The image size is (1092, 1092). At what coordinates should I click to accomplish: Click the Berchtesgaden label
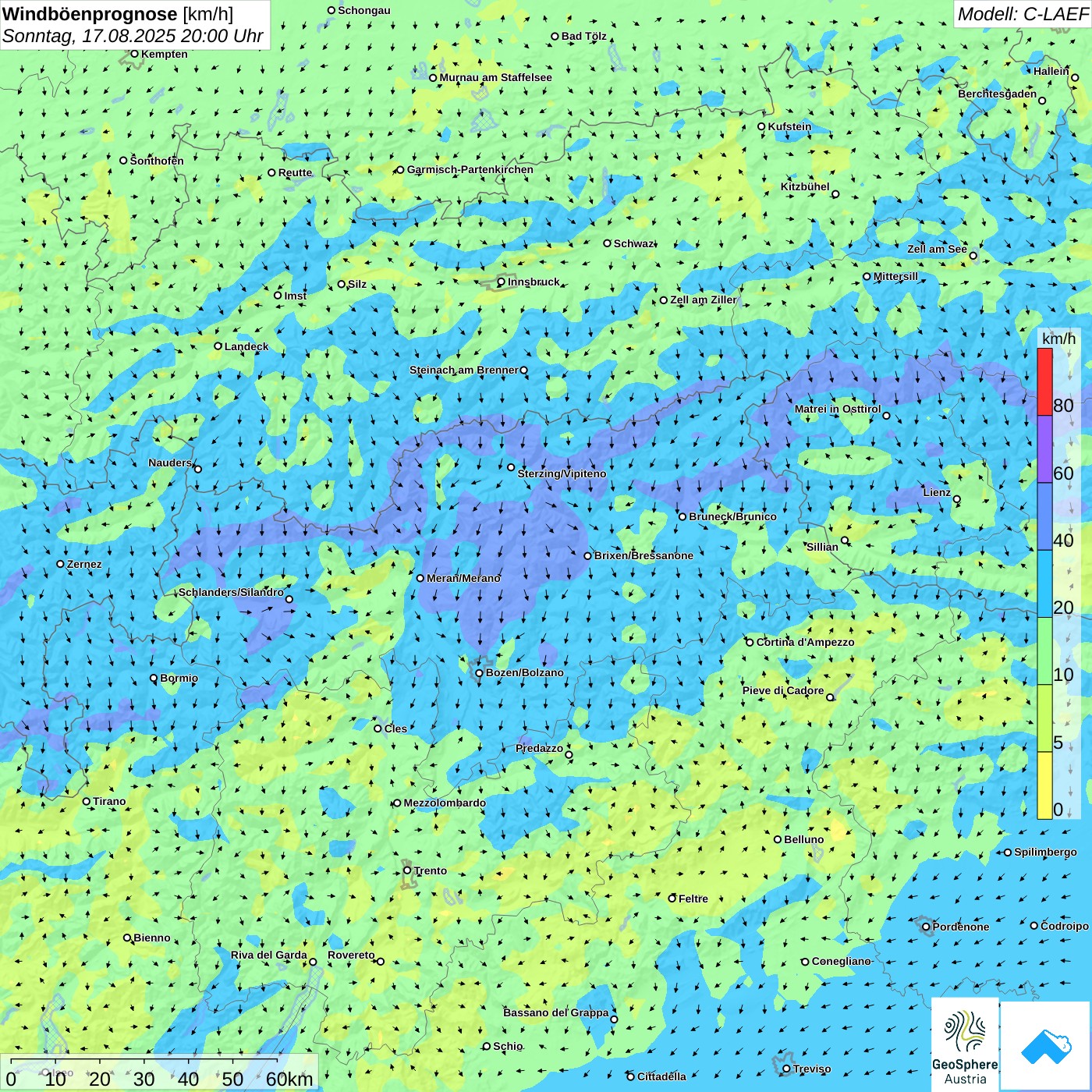[998, 94]
